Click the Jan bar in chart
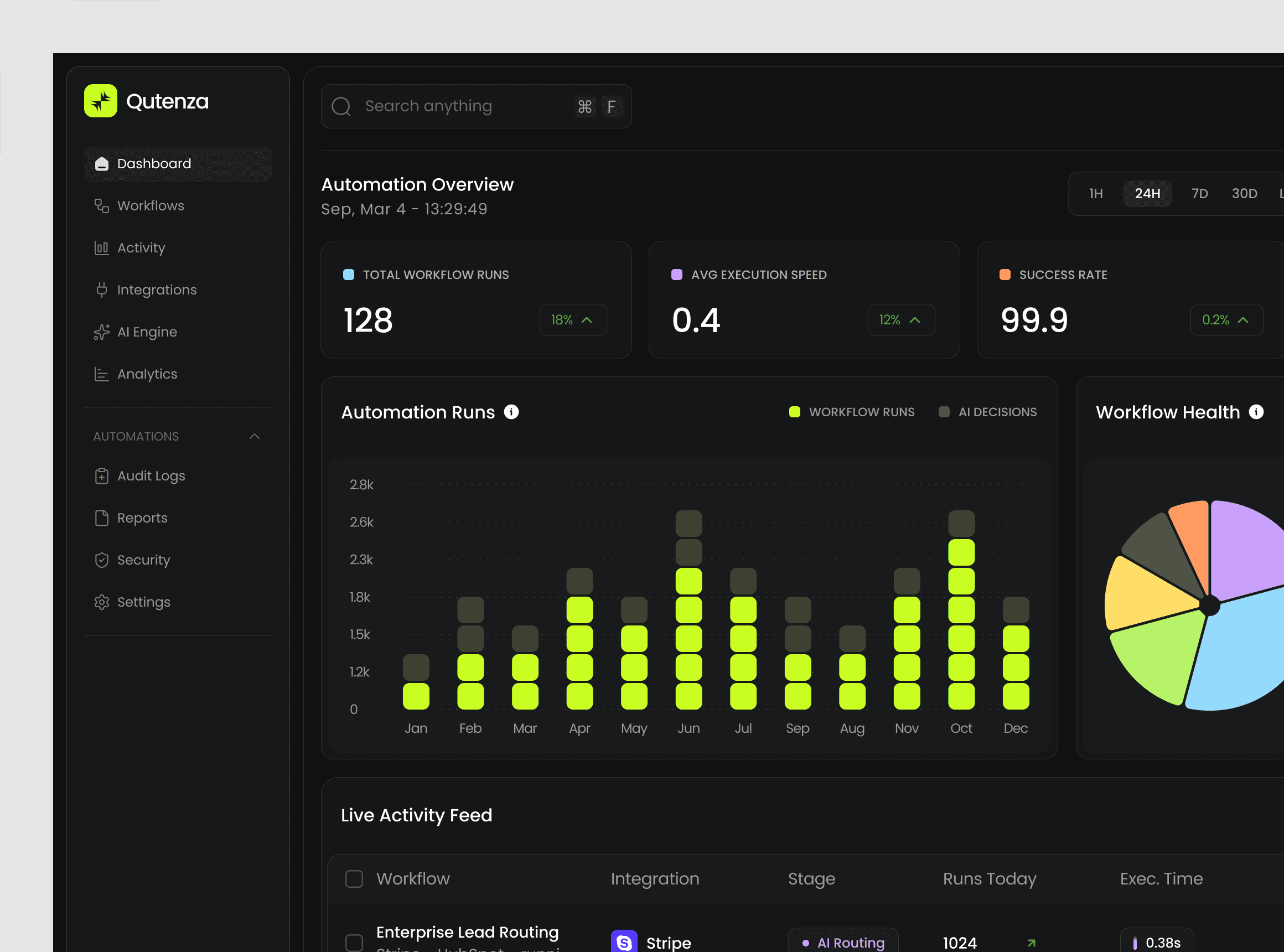Screen dimensions: 1284x952 pyautogui.click(x=416, y=682)
